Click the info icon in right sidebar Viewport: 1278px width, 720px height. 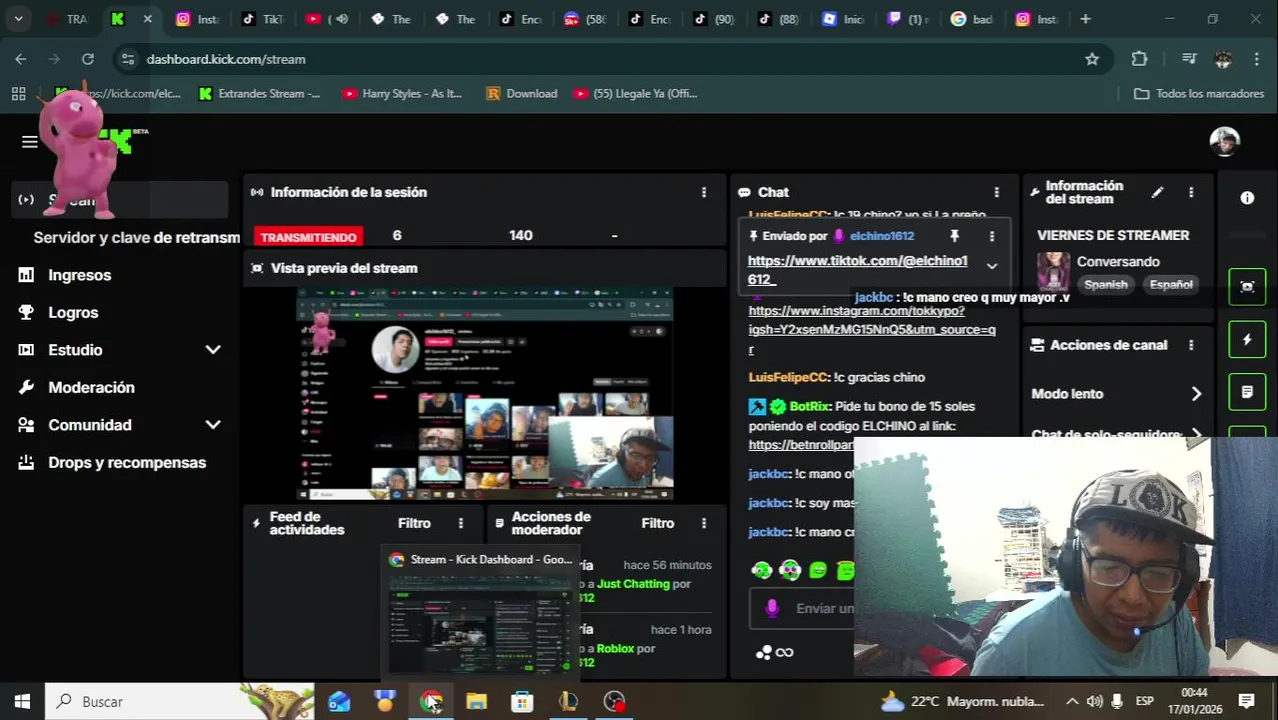point(1247,198)
